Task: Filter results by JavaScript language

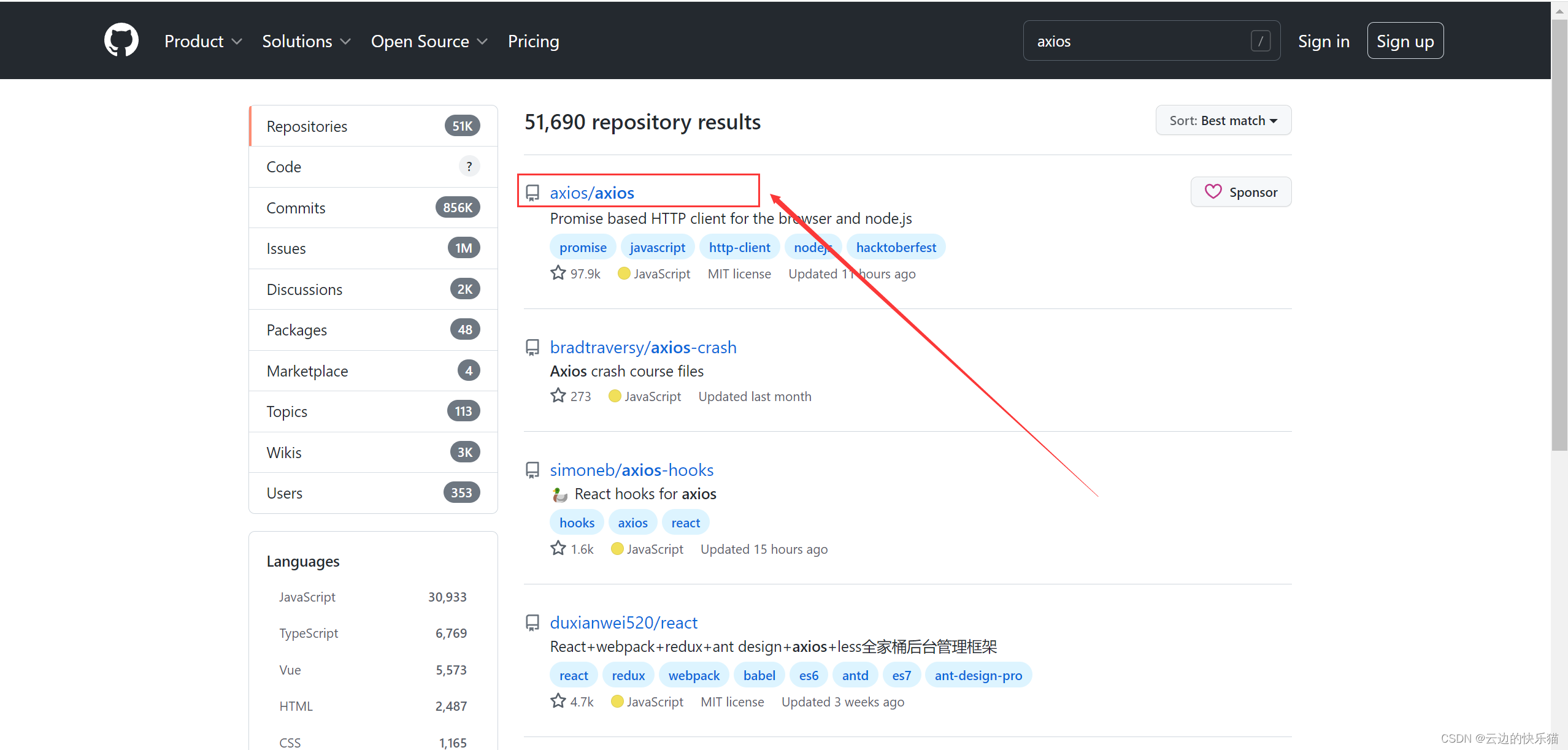Action: (x=373, y=597)
